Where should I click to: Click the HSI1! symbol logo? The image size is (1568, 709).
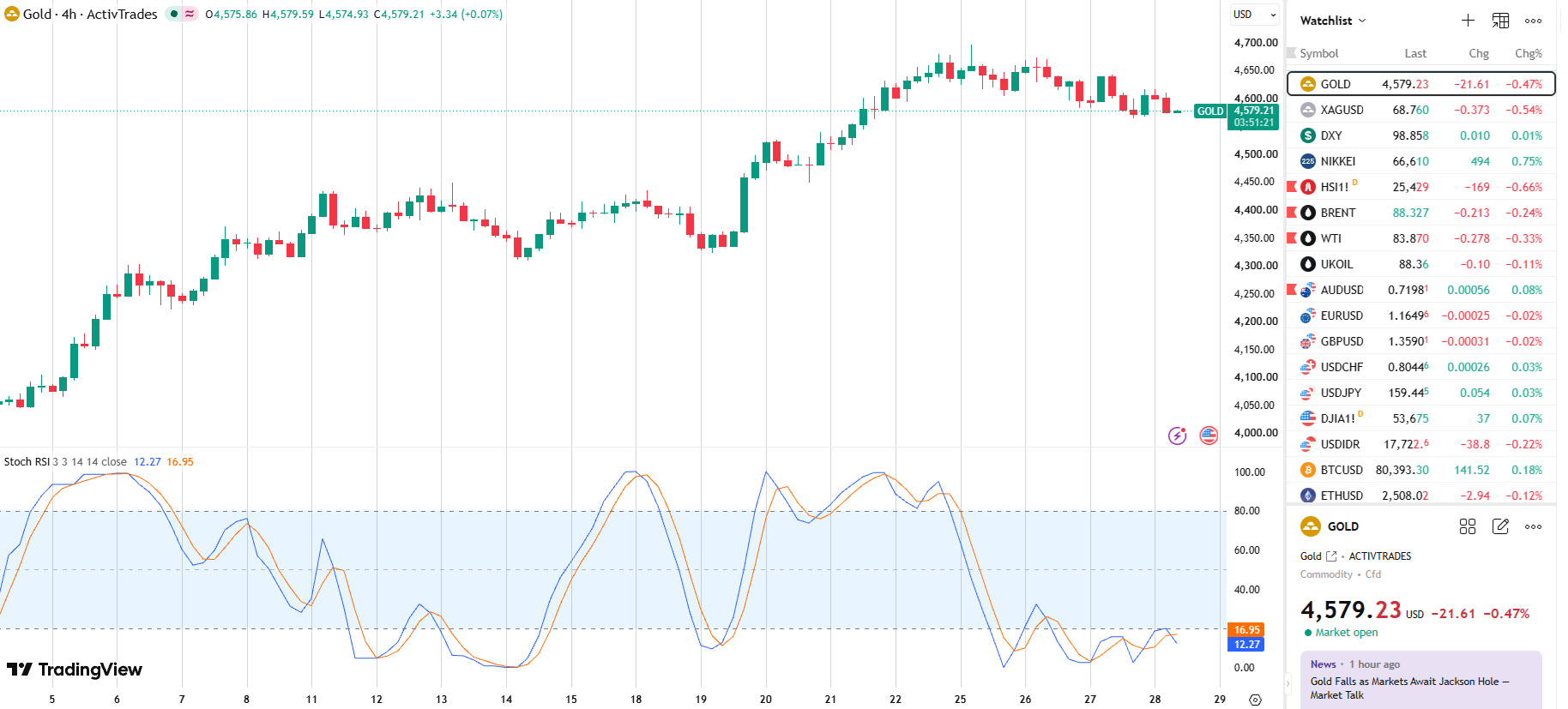click(x=1308, y=187)
